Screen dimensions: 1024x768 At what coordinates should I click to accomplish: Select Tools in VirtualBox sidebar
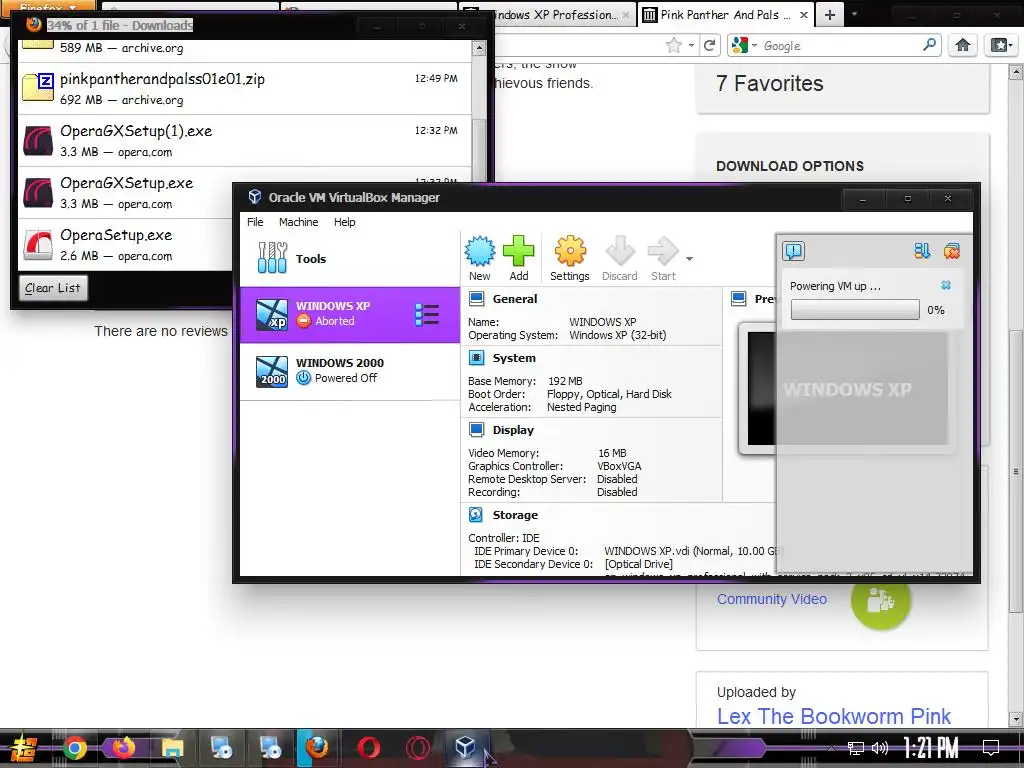click(x=350, y=259)
